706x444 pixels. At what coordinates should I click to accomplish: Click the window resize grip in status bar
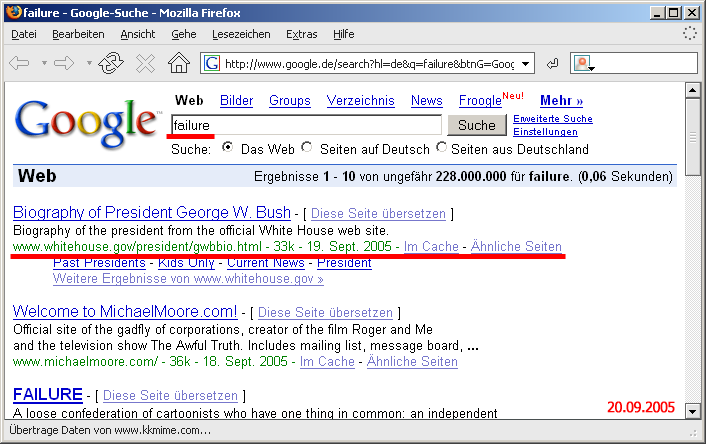coord(693,433)
